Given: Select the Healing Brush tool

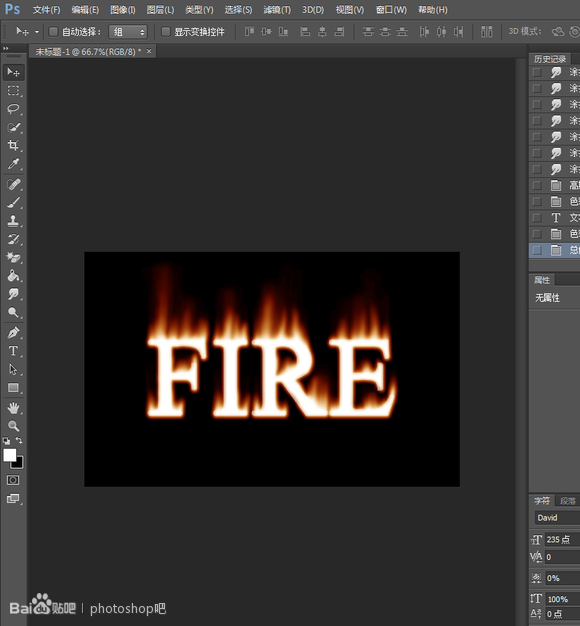Looking at the screenshot, I should pos(13,184).
